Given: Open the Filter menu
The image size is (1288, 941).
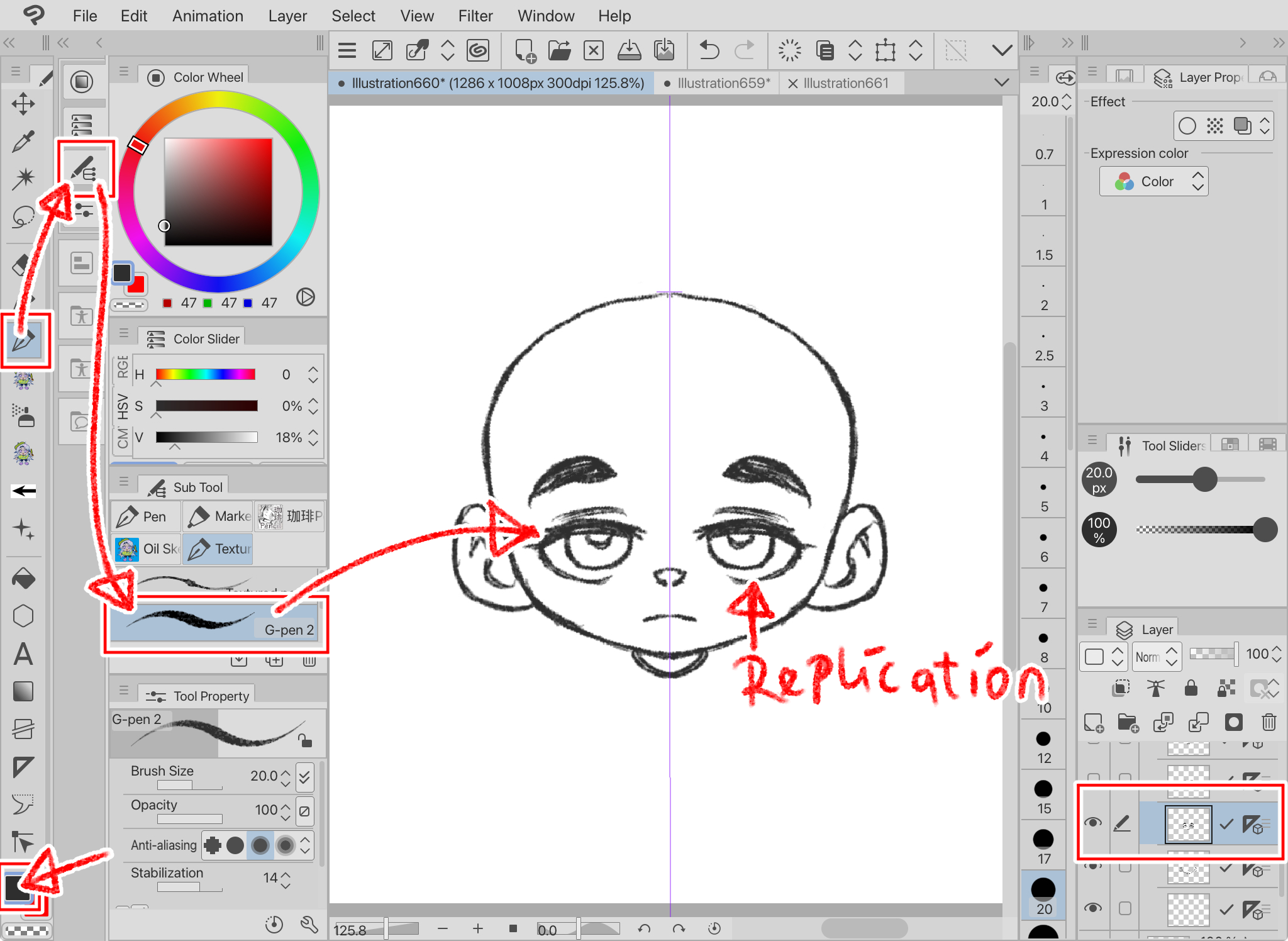Looking at the screenshot, I should (x=475, y=16).
